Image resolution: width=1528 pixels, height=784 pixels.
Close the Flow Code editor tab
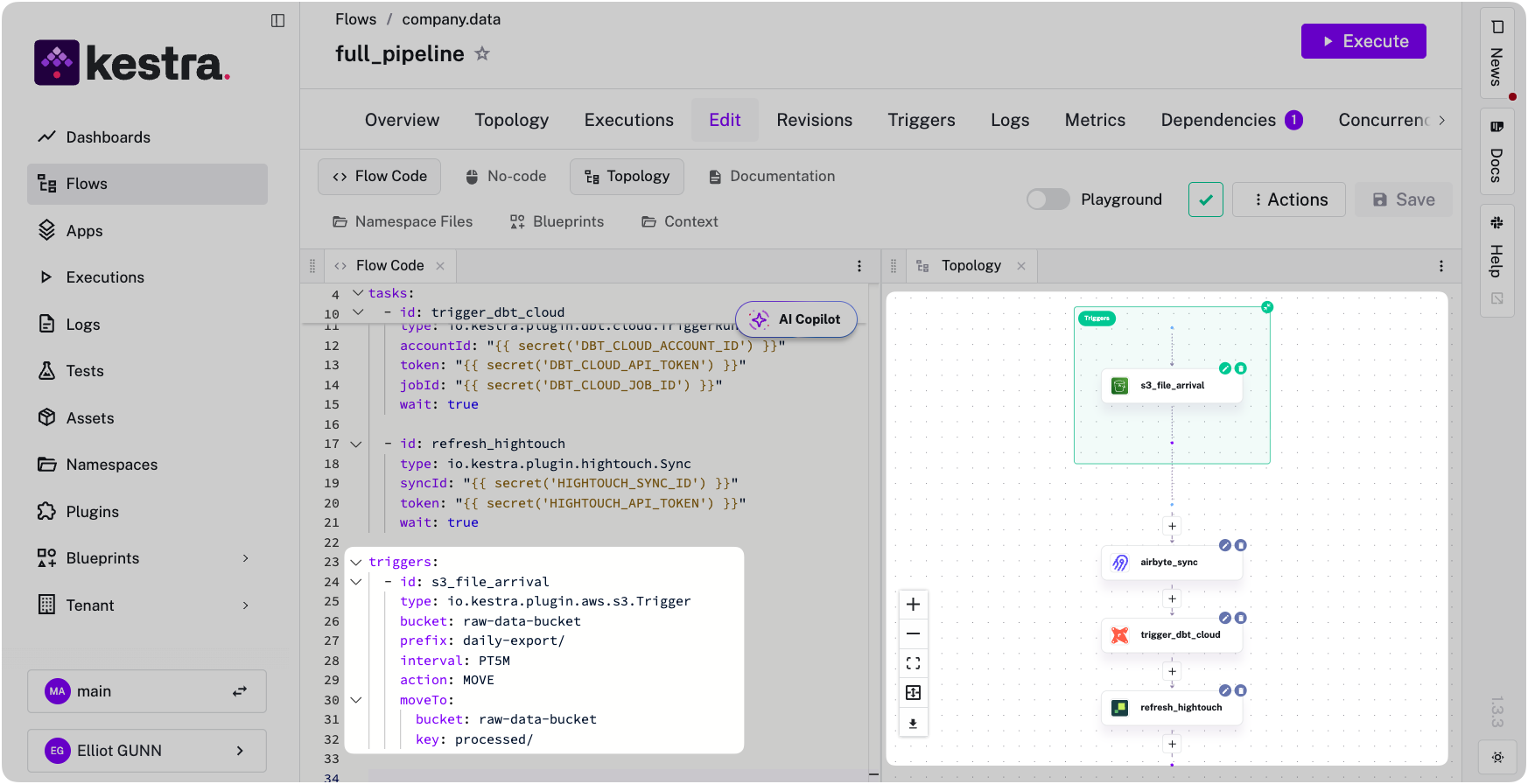click(x=440, y=266)
